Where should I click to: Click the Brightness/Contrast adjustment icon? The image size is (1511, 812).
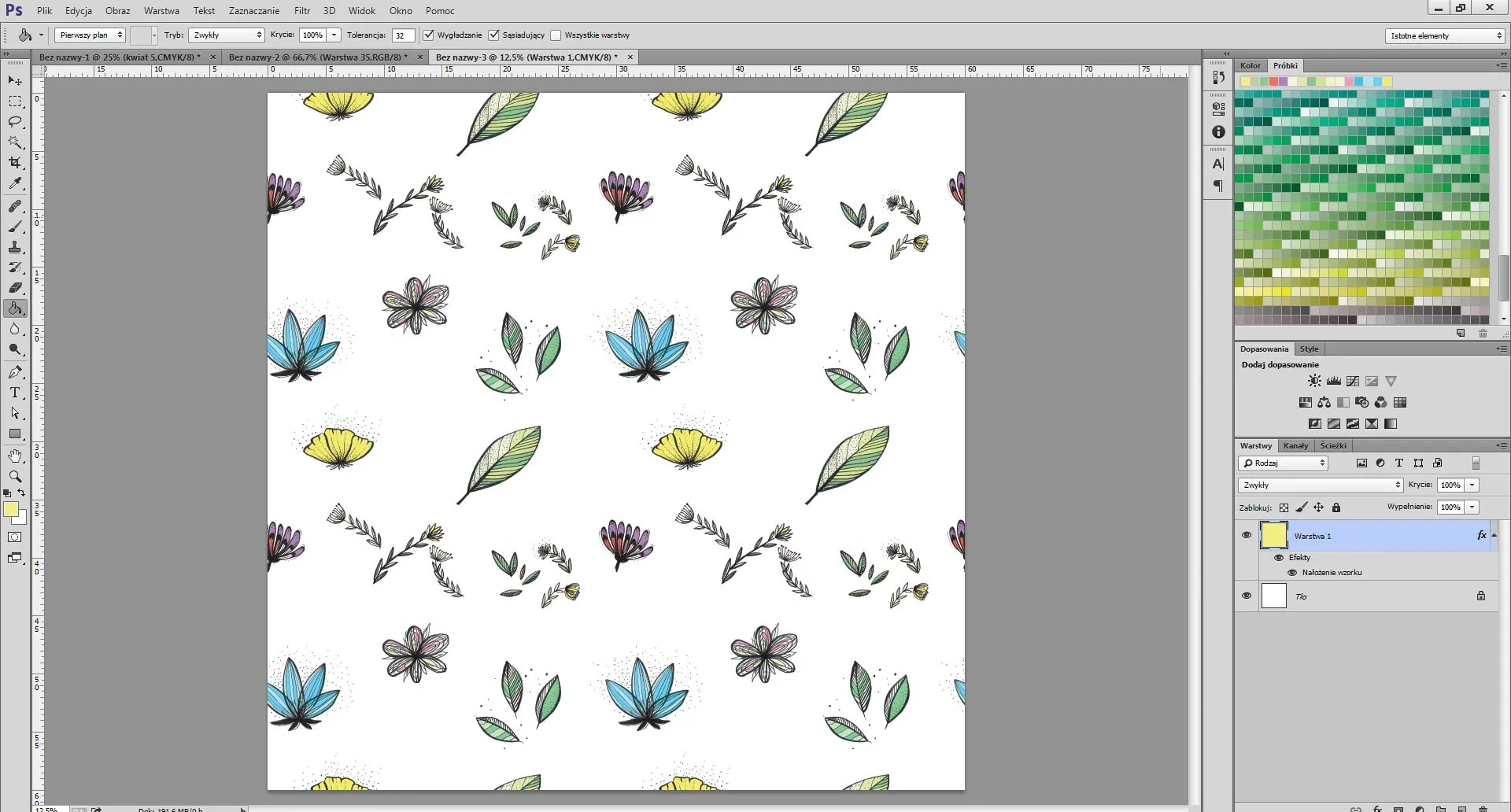(x=1314, y=381)
